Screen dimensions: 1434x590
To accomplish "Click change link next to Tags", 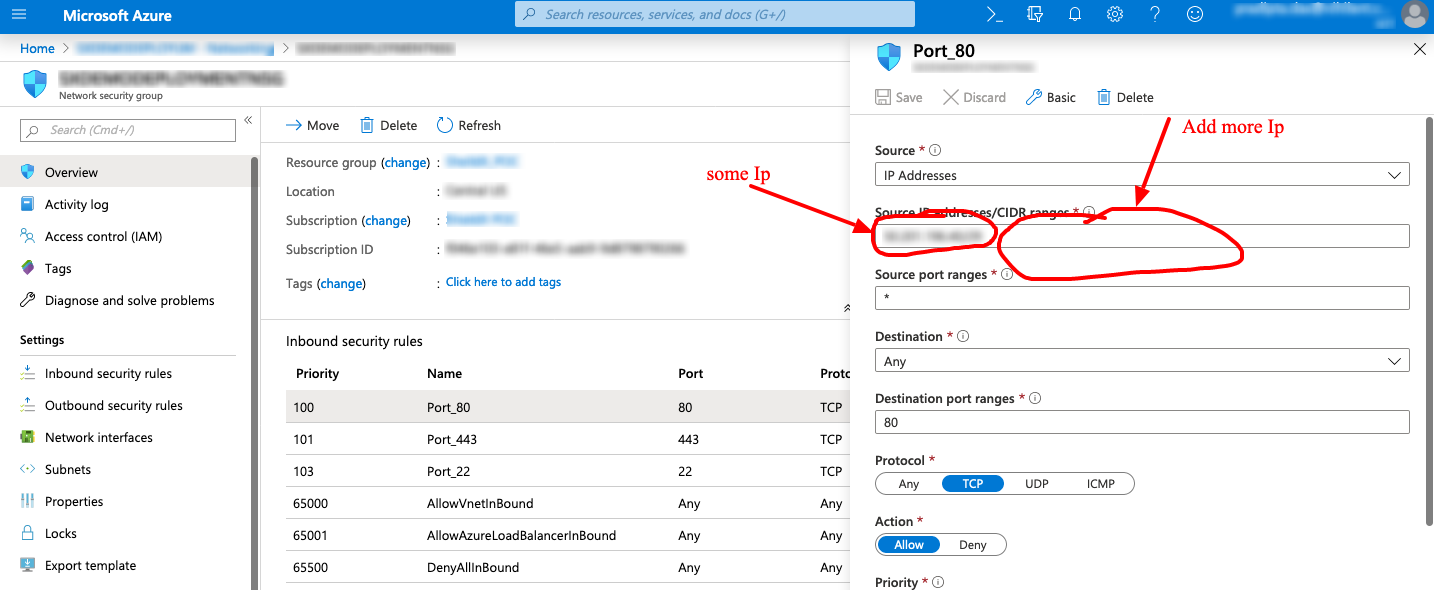I will point(341,283).
